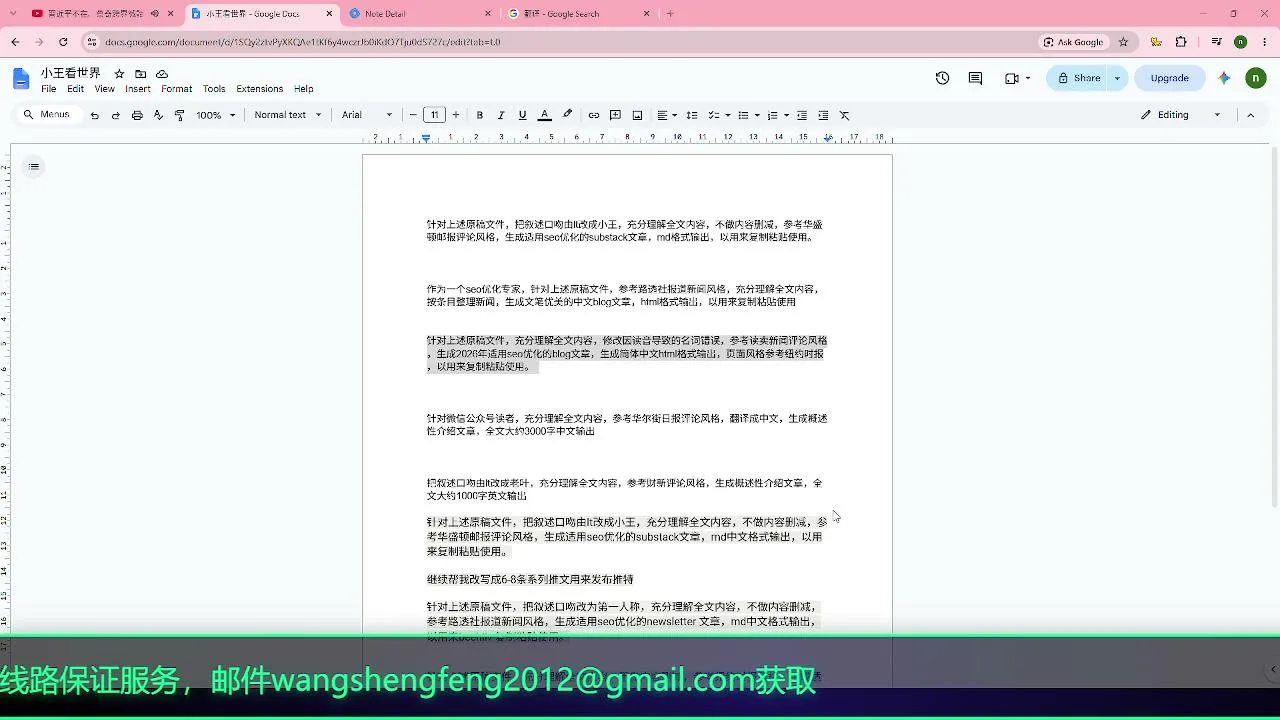The height and width of the screenshot is (720, 1280).
Task: Select the Paint format roller tool
Action: click(179, 115)
